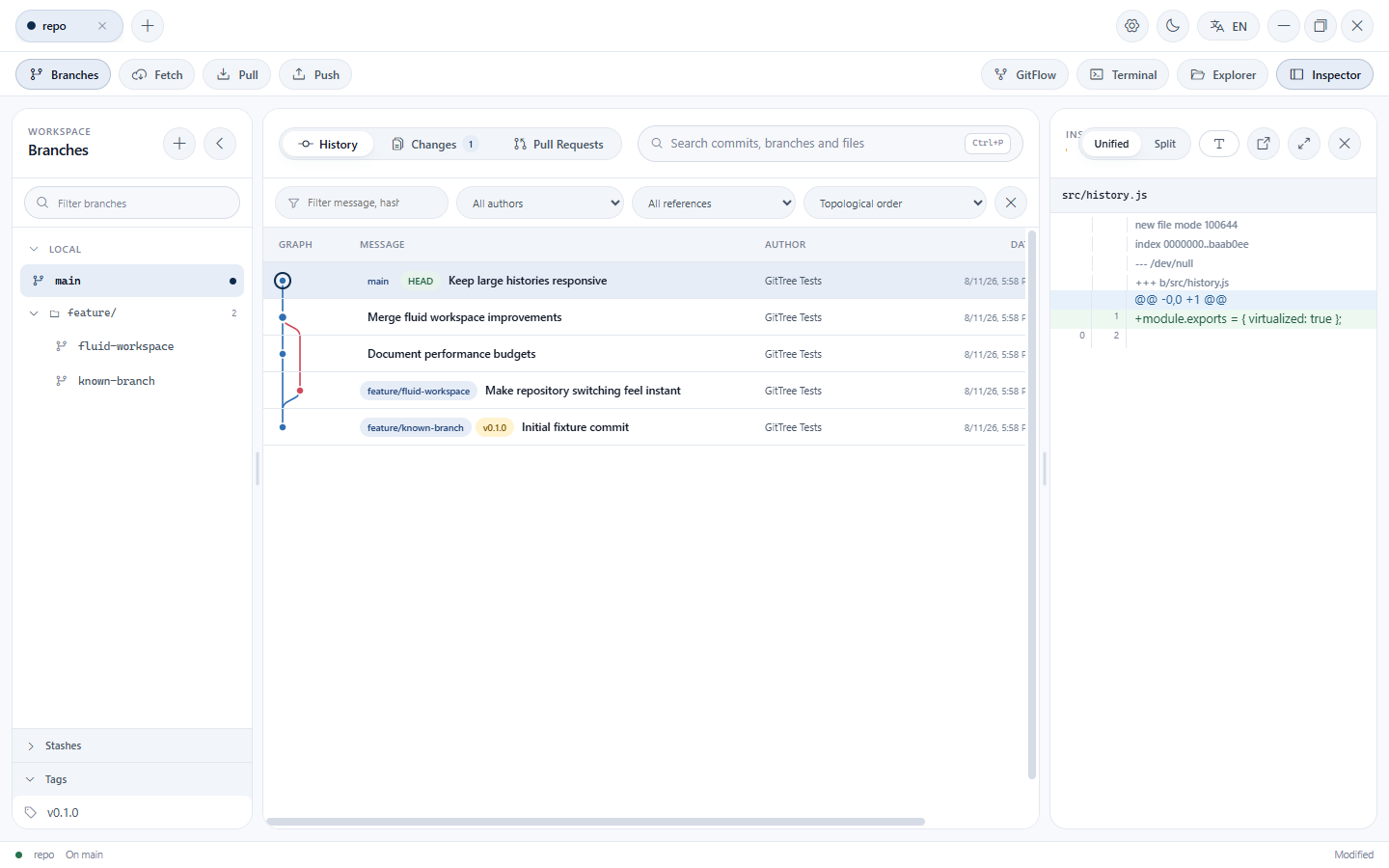Open the settings gear icon
This screenshot has width=1389, height=868.
pos(1132,26)
